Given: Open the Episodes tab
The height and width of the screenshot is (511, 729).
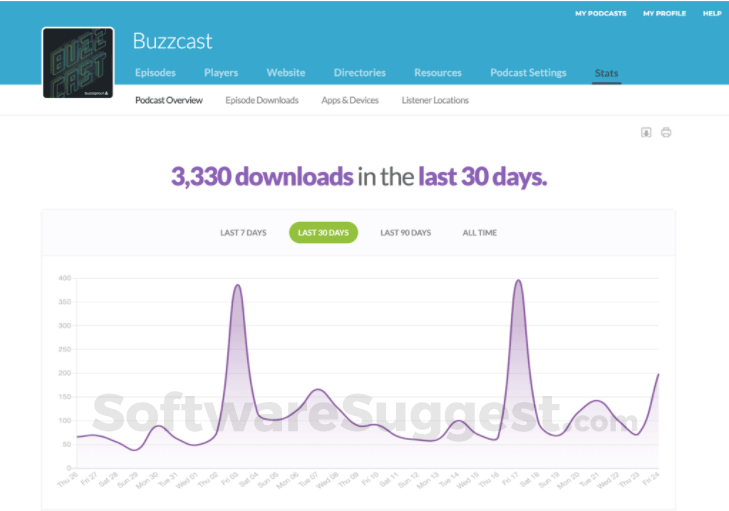Looking at the screenshot, I should (155, 73).
